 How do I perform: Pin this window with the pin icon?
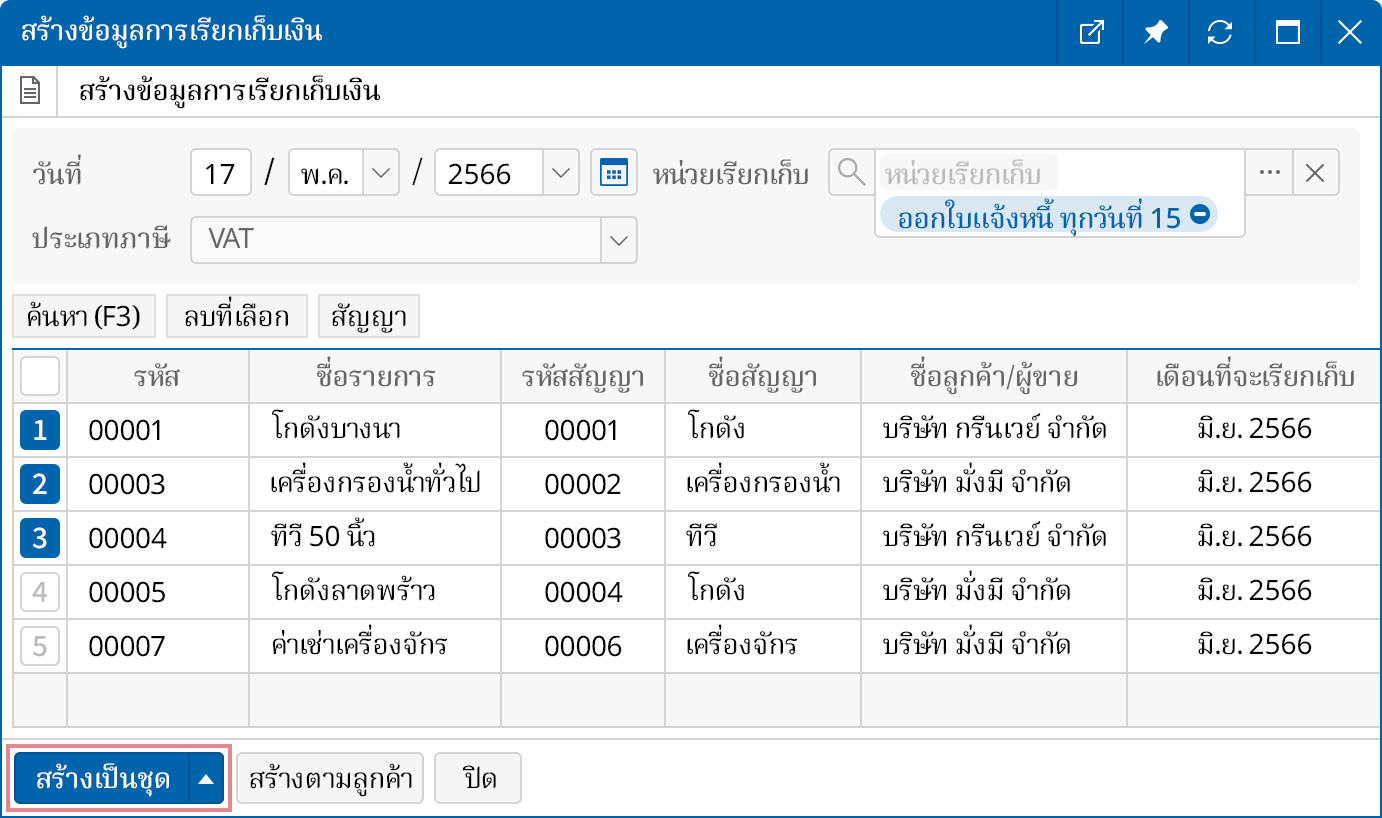click(1155, 32)
